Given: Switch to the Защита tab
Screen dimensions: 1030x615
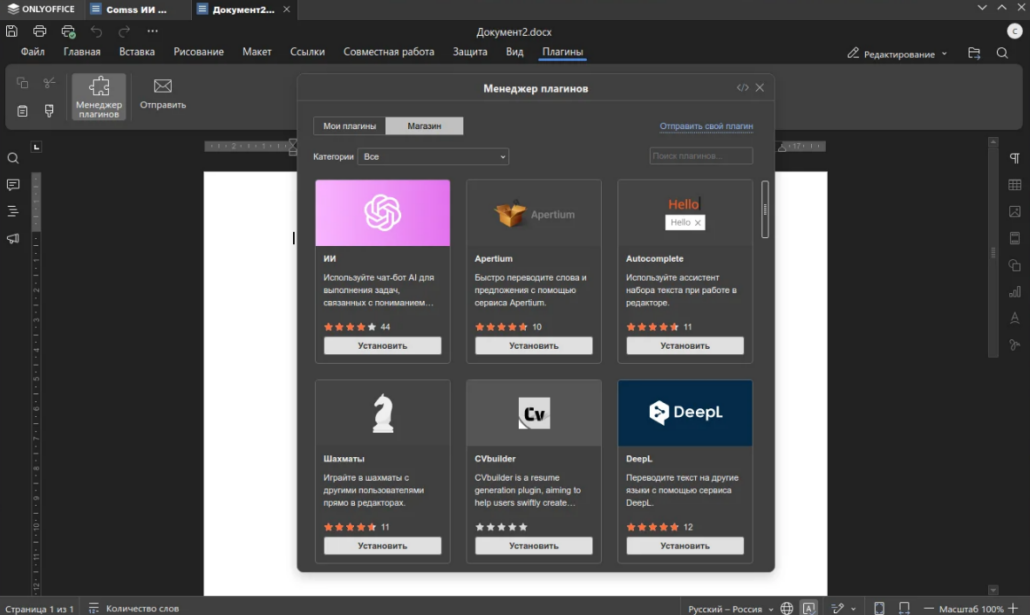Looking at the screenshot, I should [470, 52].
